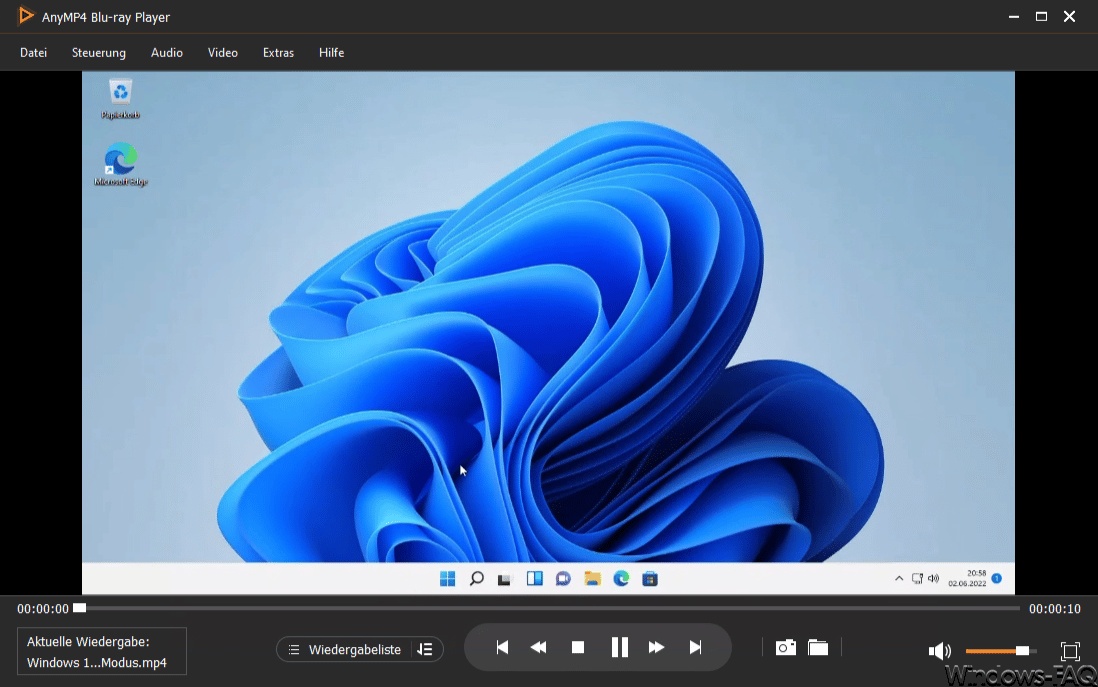This screenshot has height=687, width=1098.
Task: Open the Hilfe menu
Action: [331, 53]
